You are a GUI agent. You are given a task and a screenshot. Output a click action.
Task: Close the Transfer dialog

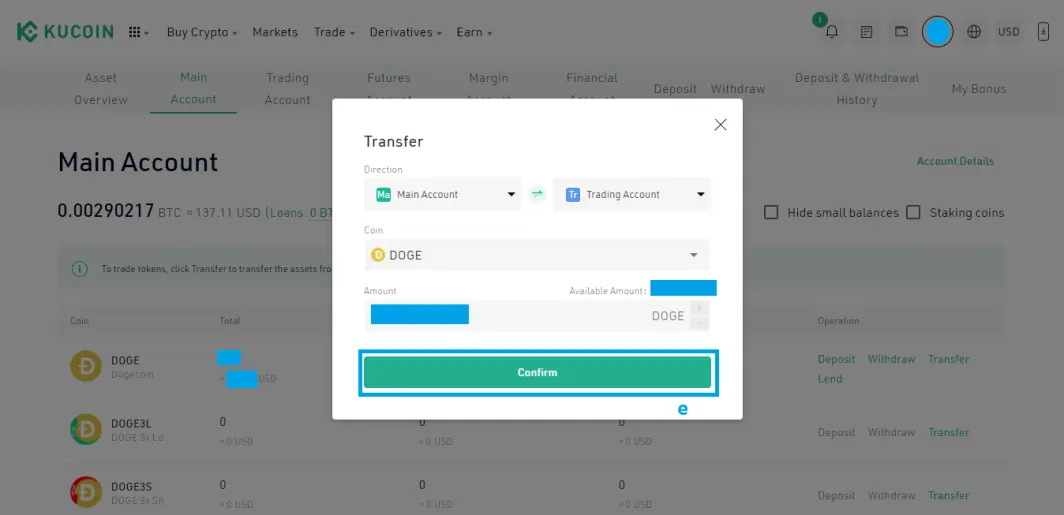pos(721,125)
